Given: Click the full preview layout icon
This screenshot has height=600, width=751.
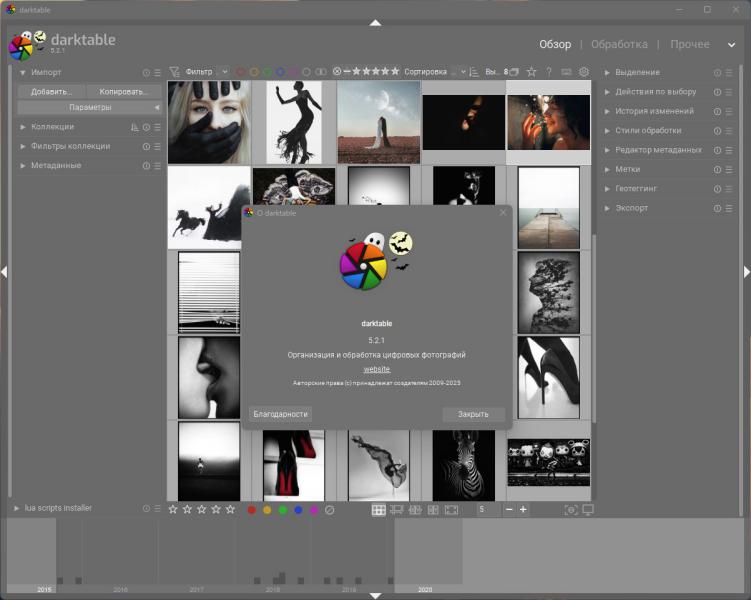Looking at the screenshot, I should click(451, 510).
